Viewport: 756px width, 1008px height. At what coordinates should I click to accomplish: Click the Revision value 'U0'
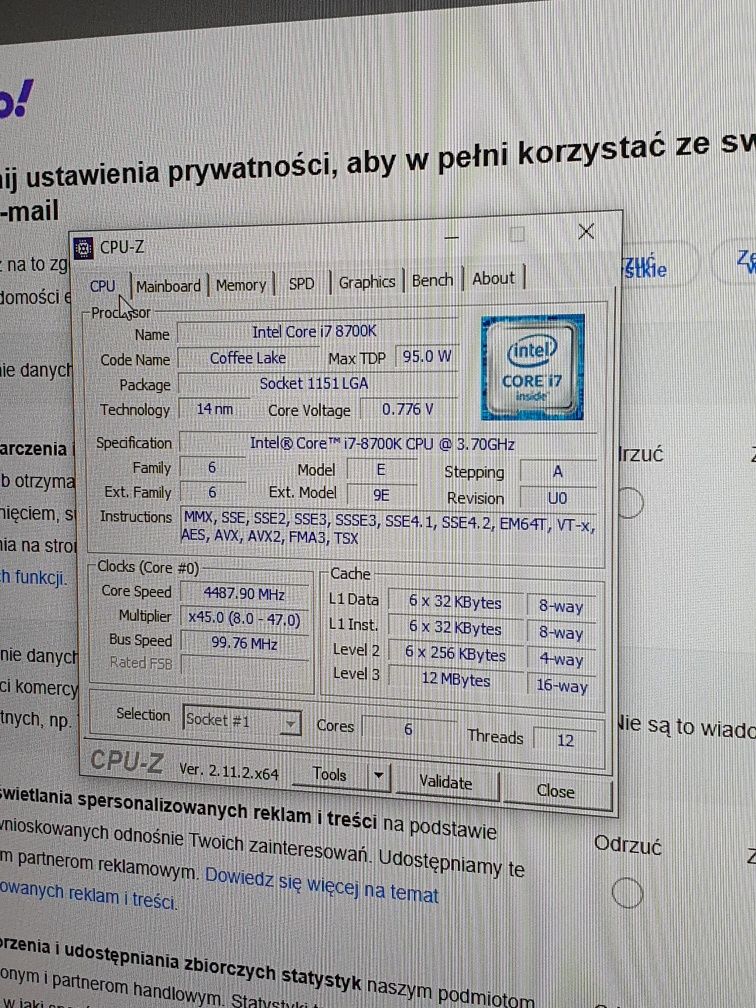(x=557, y=498)
